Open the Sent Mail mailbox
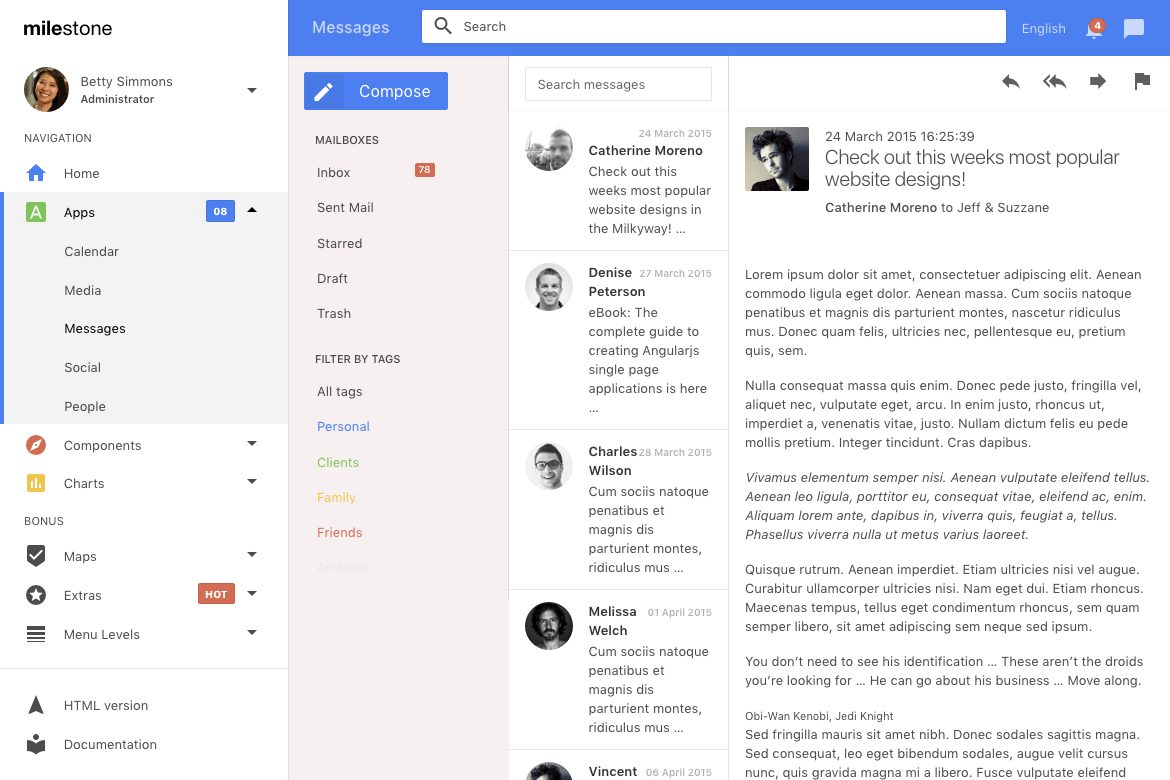Screen dimensions: 1170x780 (345, 208)
